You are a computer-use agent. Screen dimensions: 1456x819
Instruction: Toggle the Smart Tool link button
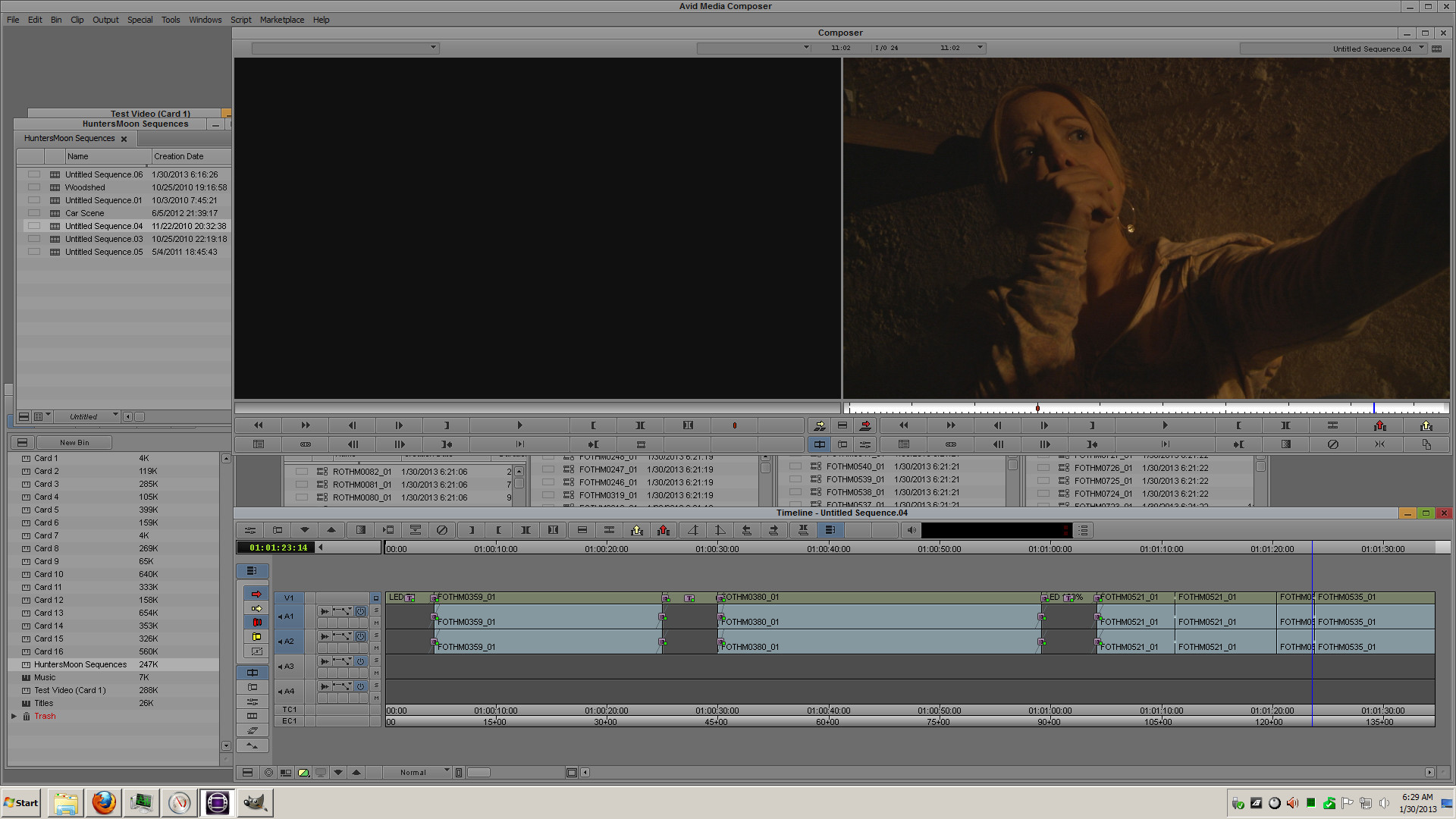coord(252,571)
